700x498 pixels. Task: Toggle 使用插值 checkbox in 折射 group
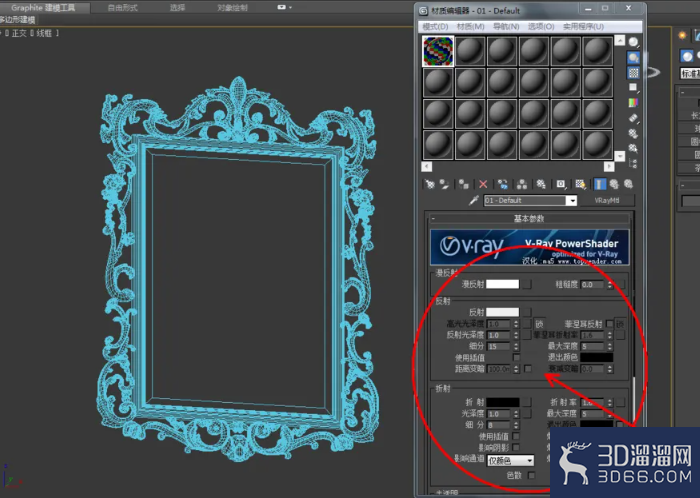[x=517, y=436]
